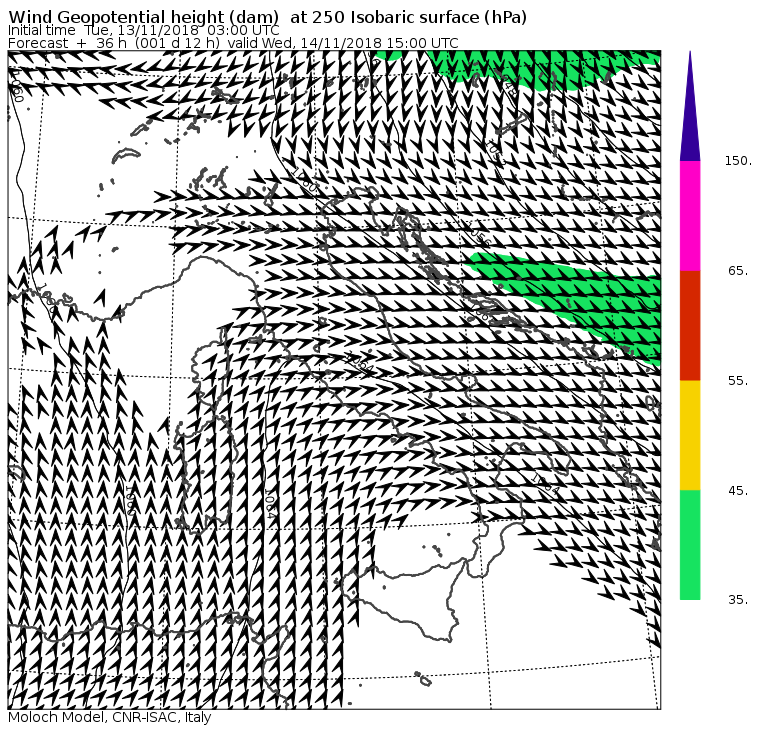The image size is (760, 731).
Task: Click the '1060' contour label at upper left
Action: tap(17, 86)
